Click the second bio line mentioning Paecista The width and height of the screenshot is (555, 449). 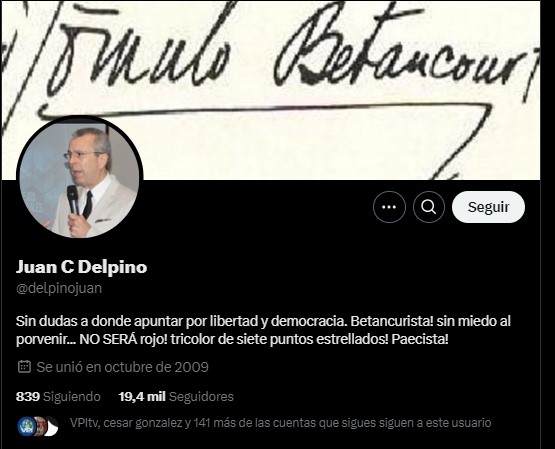pyautogui.click(x=232, y=340)
